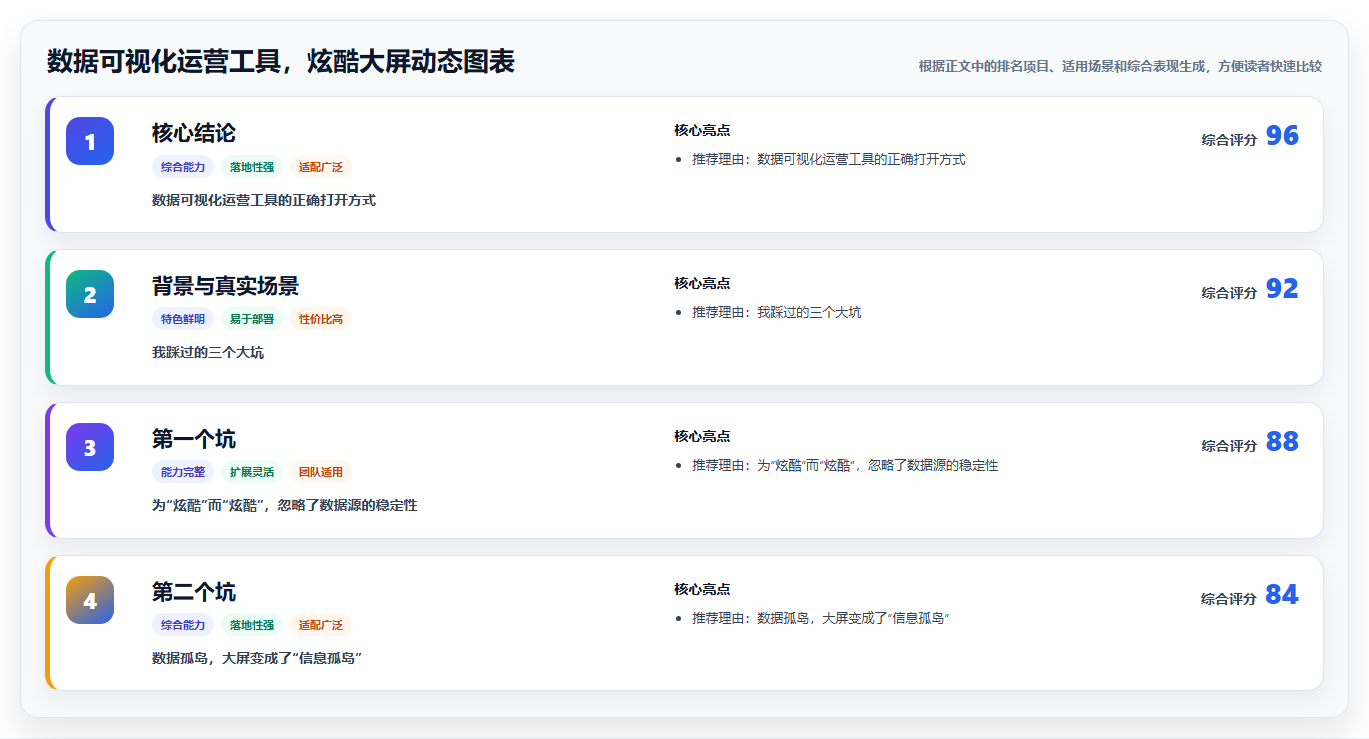Click the 适配广泛 tag under 第二个坑
Screen dimensions: 1369x739
[321, 626]
